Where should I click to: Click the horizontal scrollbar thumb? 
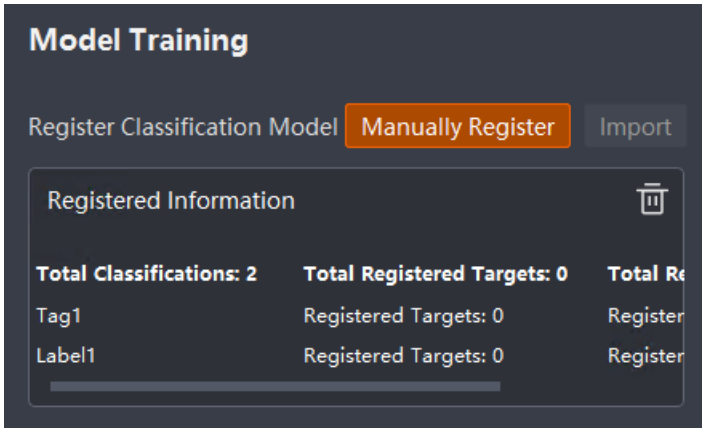coord(275,386)
